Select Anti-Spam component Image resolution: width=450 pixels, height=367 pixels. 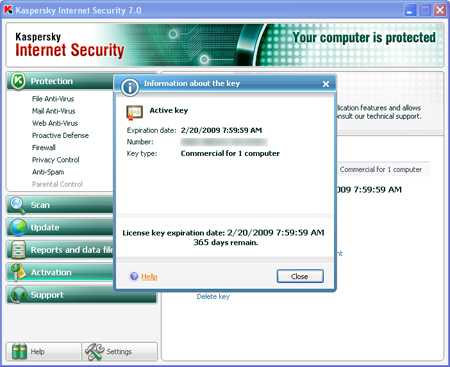click(48, 172)
